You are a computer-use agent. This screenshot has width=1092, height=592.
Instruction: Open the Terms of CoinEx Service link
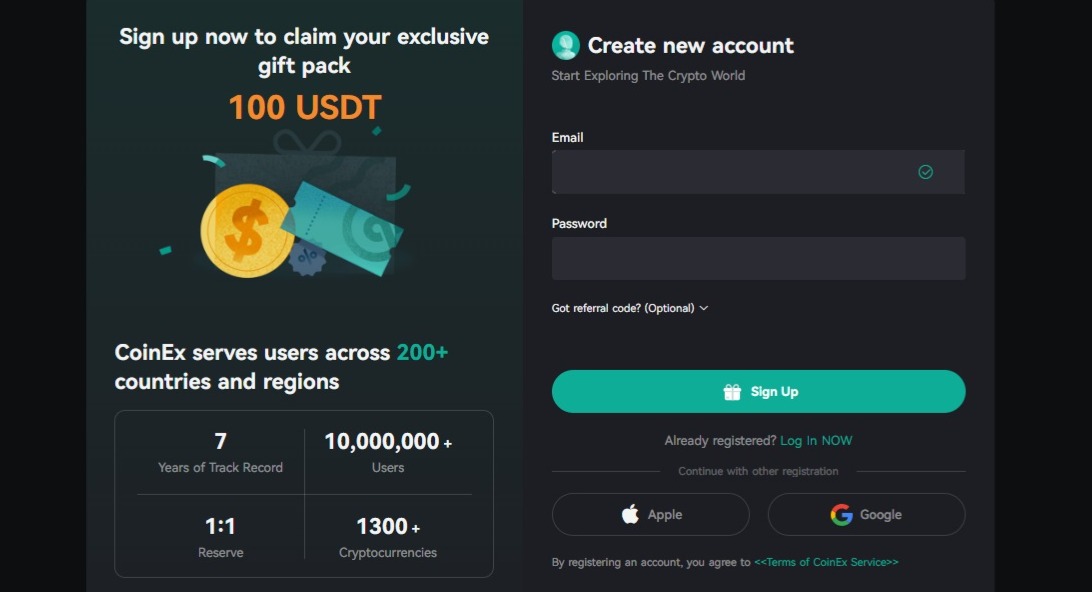826,562
